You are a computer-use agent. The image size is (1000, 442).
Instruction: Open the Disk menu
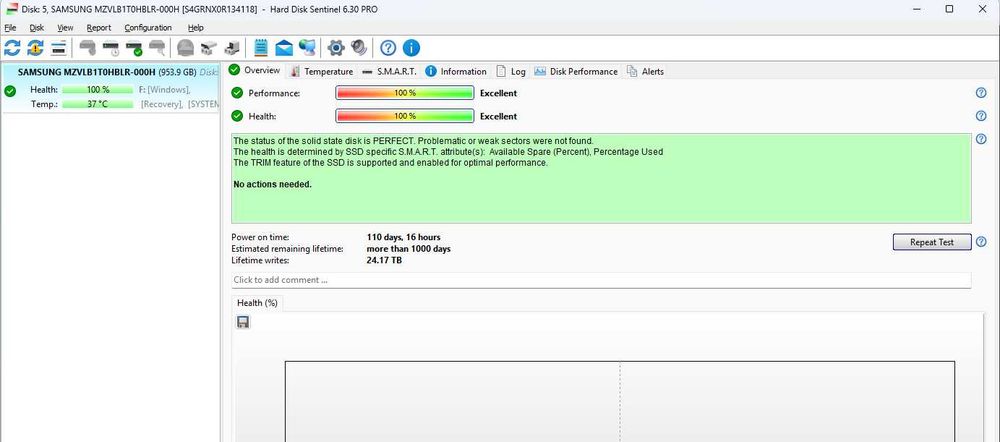point(36,27)
